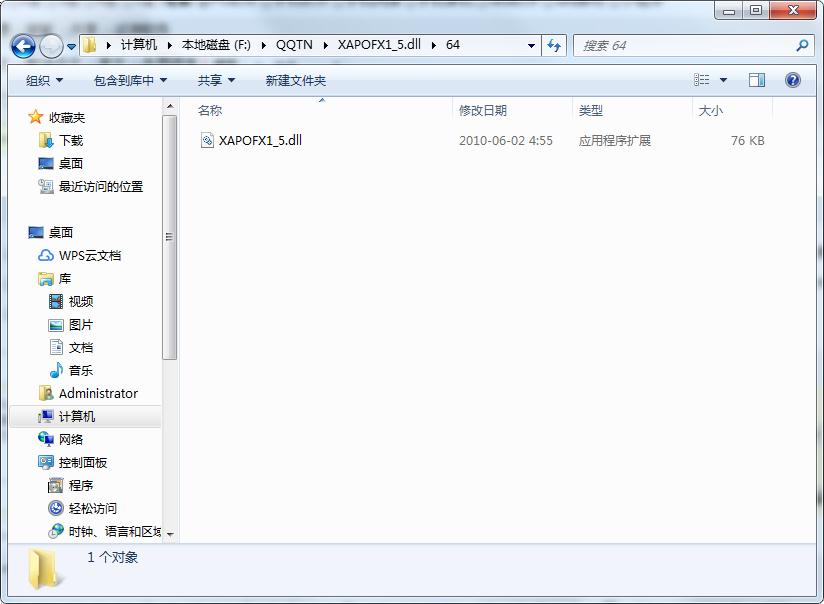The image size is (824, 604).
Task: Click the 视频 film icon
Action: pyautogui.click(x=56, y=301)
